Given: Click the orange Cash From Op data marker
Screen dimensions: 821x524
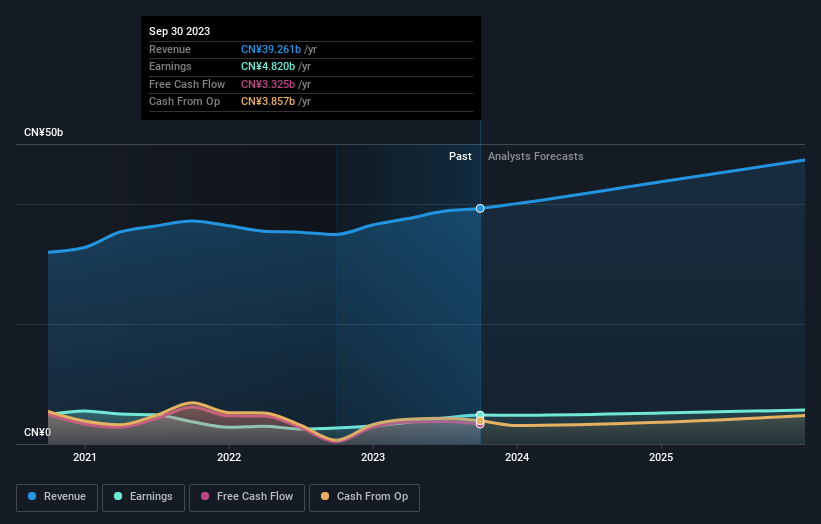Looking at the screenshot, I should 480,421.
